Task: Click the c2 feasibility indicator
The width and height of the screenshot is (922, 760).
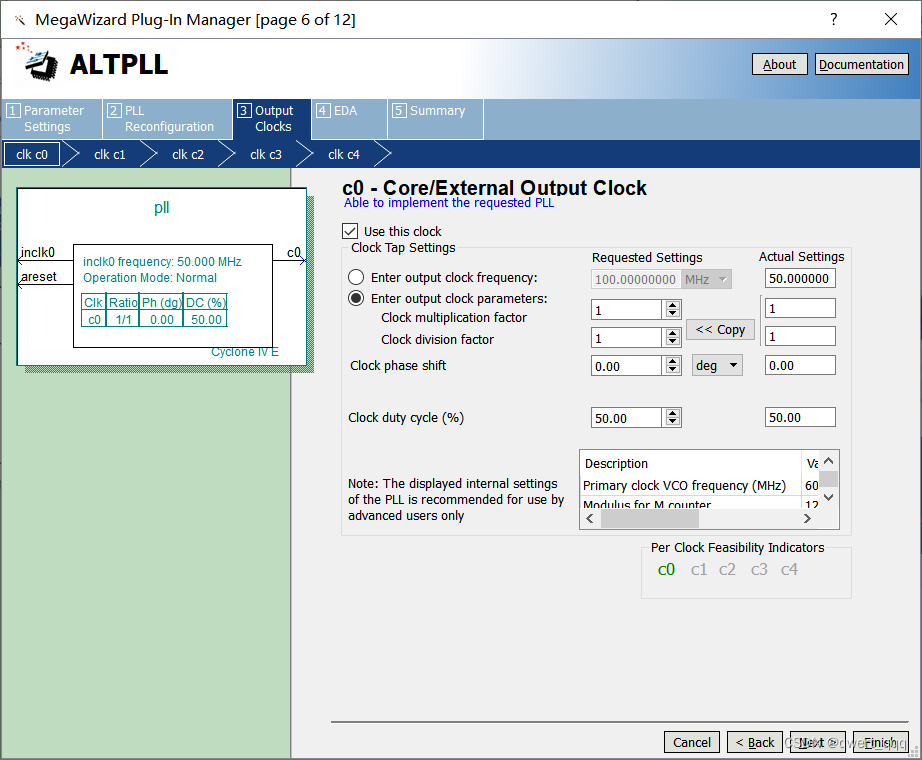Action: coord(727,569)
